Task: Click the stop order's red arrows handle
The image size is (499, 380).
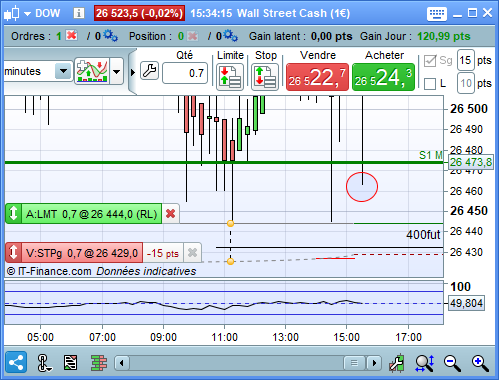Action: click(x=13, y=253)
